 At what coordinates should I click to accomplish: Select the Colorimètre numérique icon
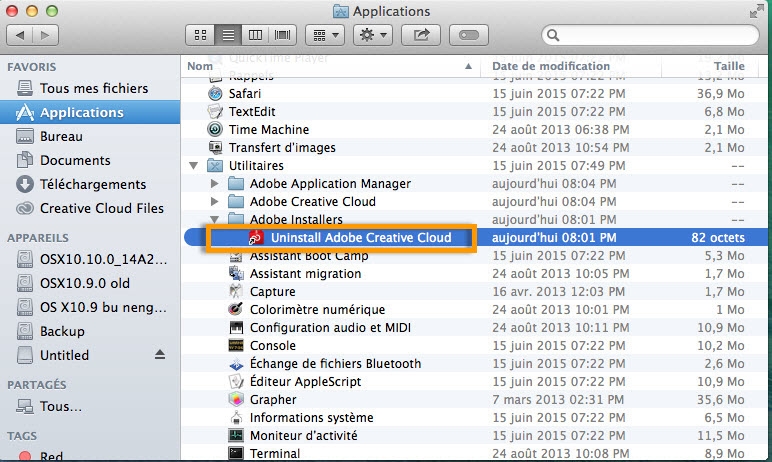click(x=236, y=309)
